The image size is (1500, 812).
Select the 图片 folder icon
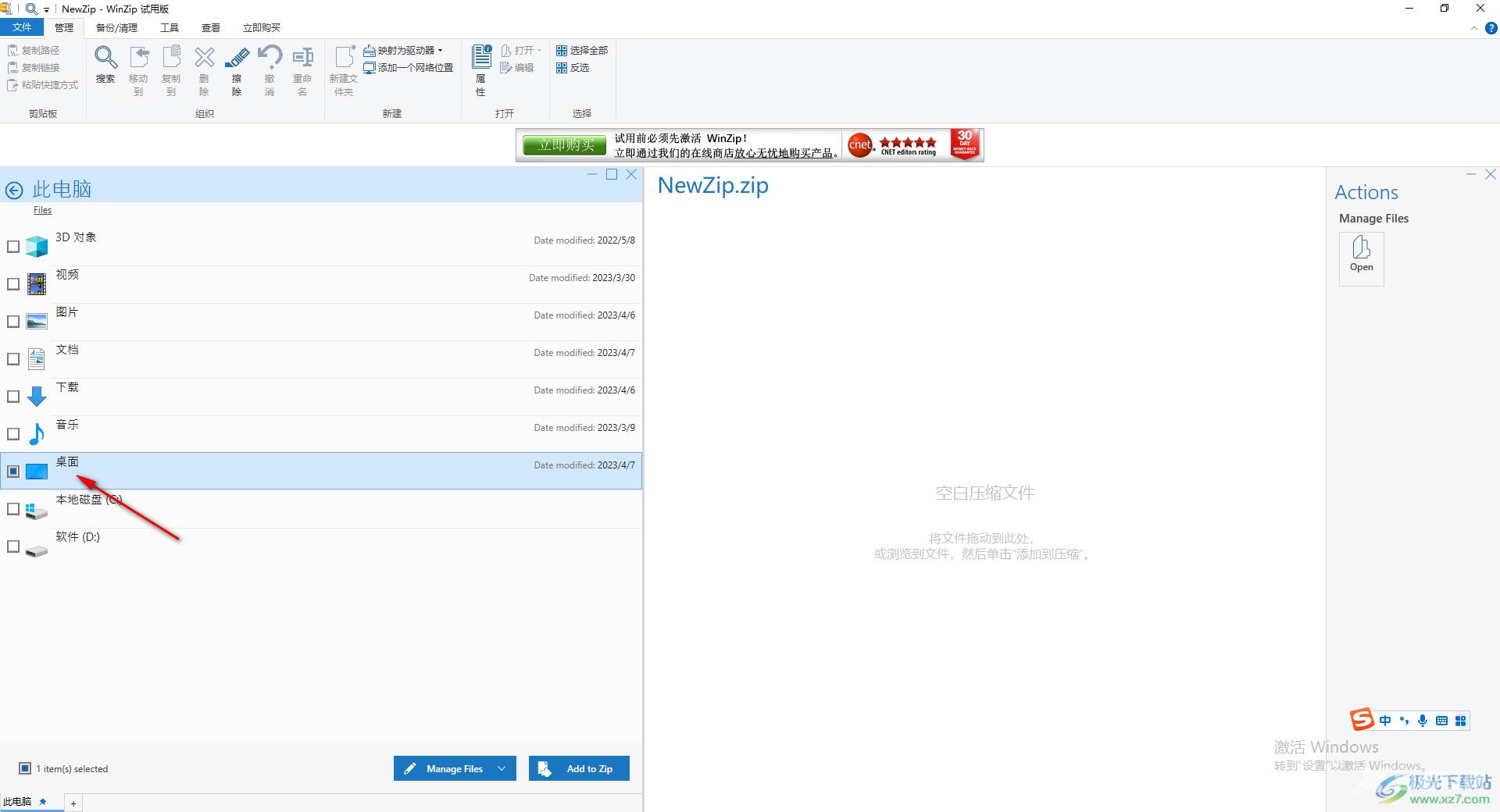click(x=37, y=322)
